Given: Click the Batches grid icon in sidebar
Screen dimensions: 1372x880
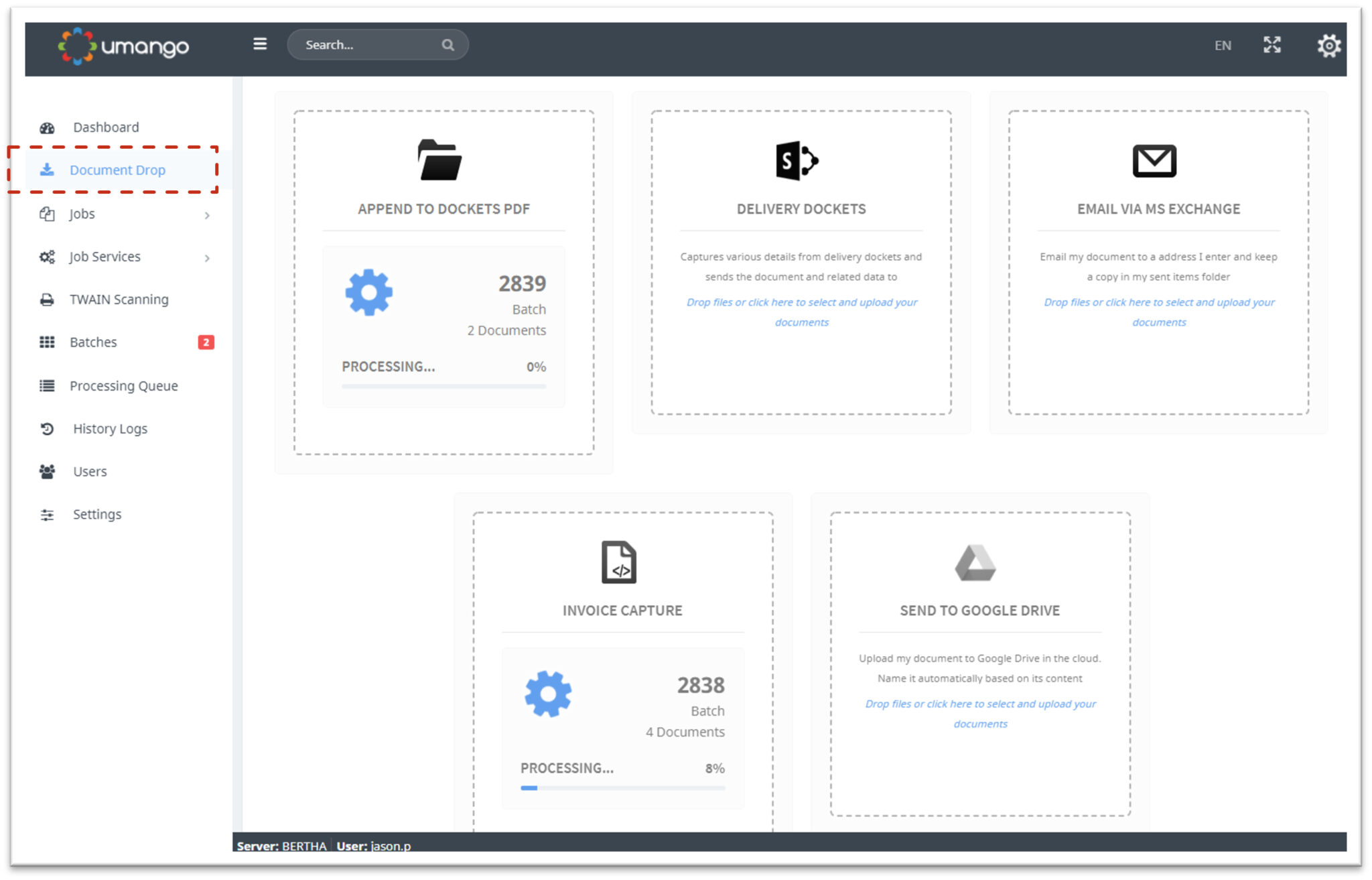Looking at the screenshot, I should (46, 342).
